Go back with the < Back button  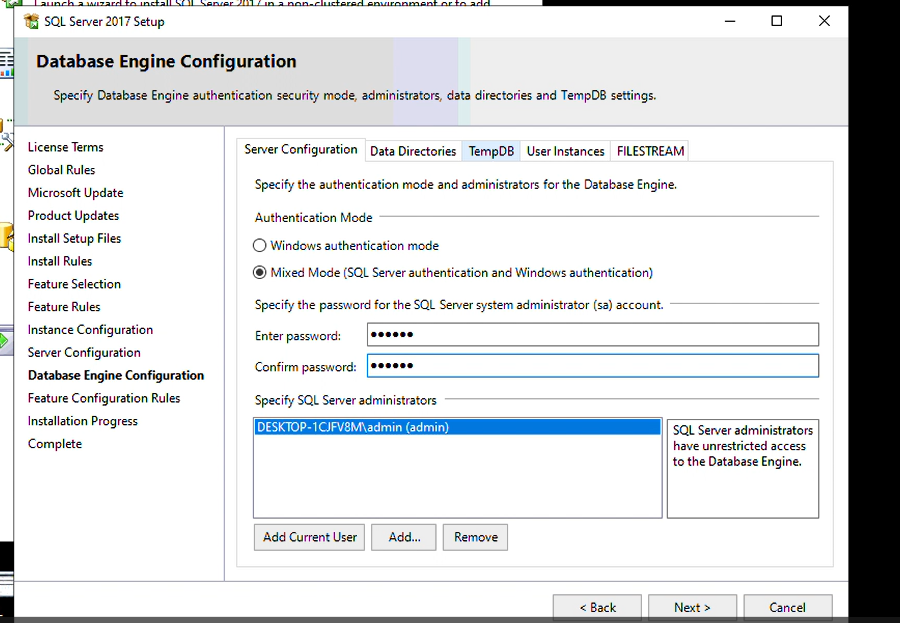[598, 607]
